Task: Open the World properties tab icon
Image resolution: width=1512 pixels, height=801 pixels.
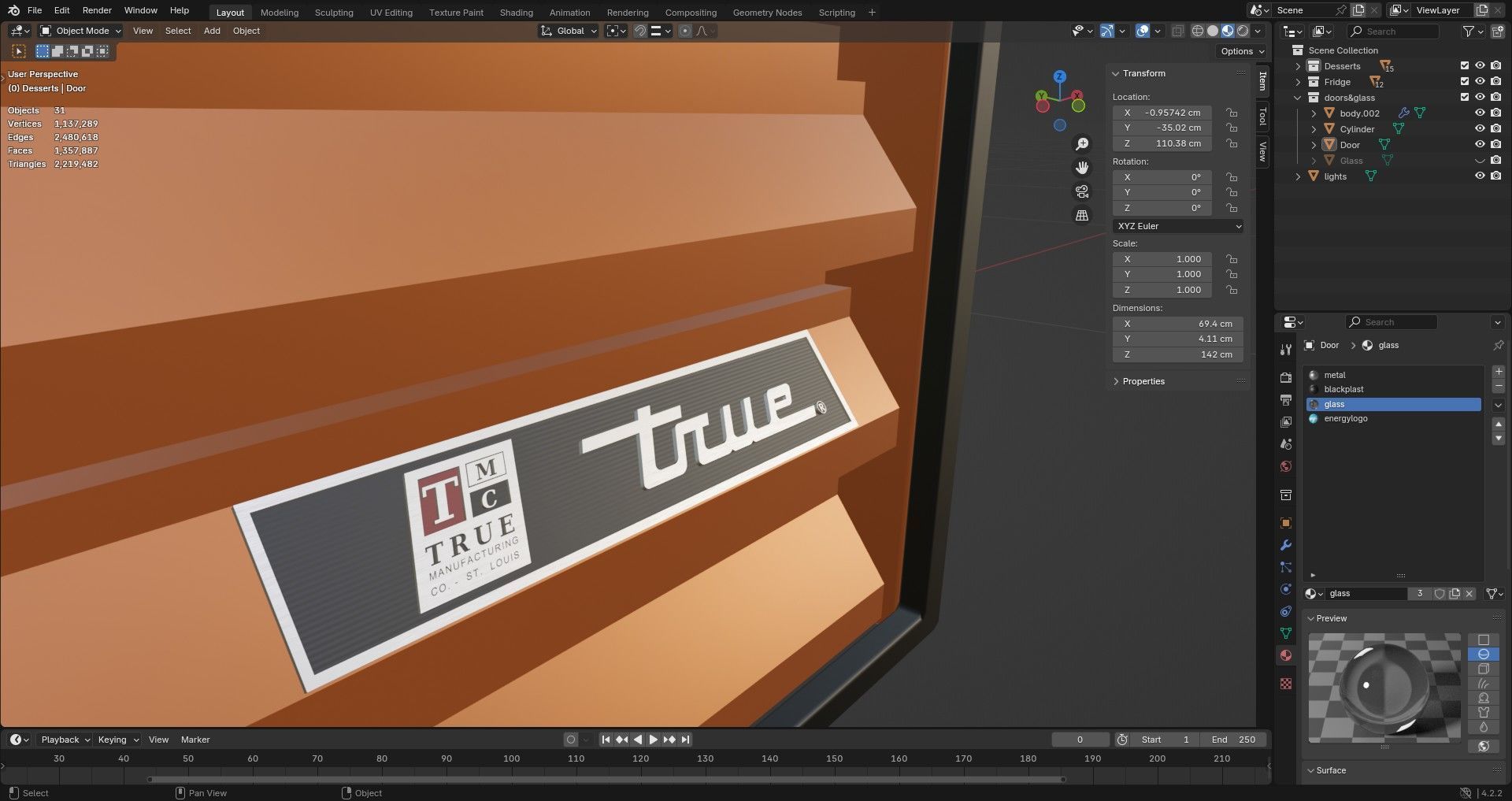Action: coord(1286,466)
